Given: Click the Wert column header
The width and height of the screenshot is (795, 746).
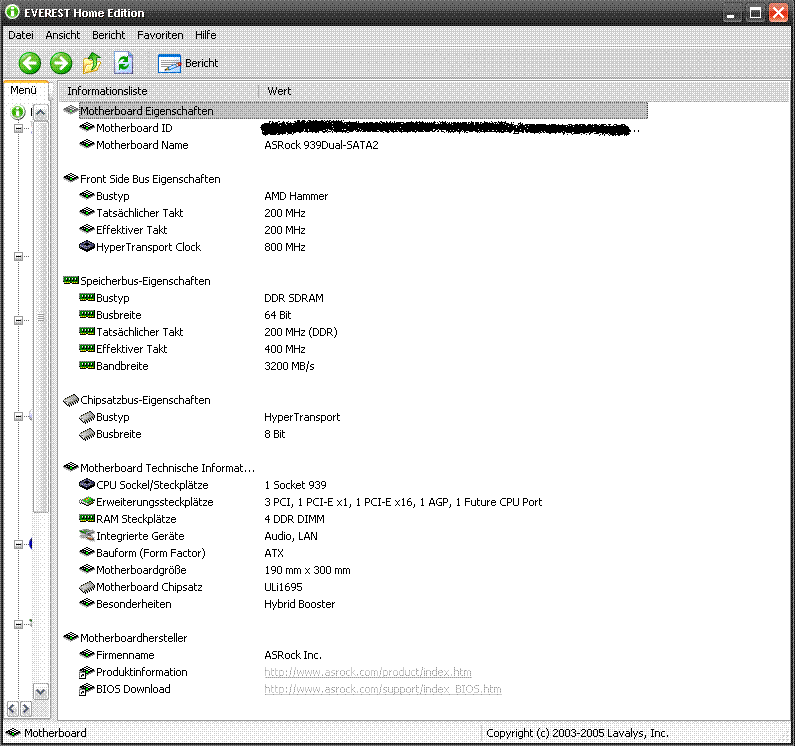Looking at the screenshot, I should click(x=279, y=91).
